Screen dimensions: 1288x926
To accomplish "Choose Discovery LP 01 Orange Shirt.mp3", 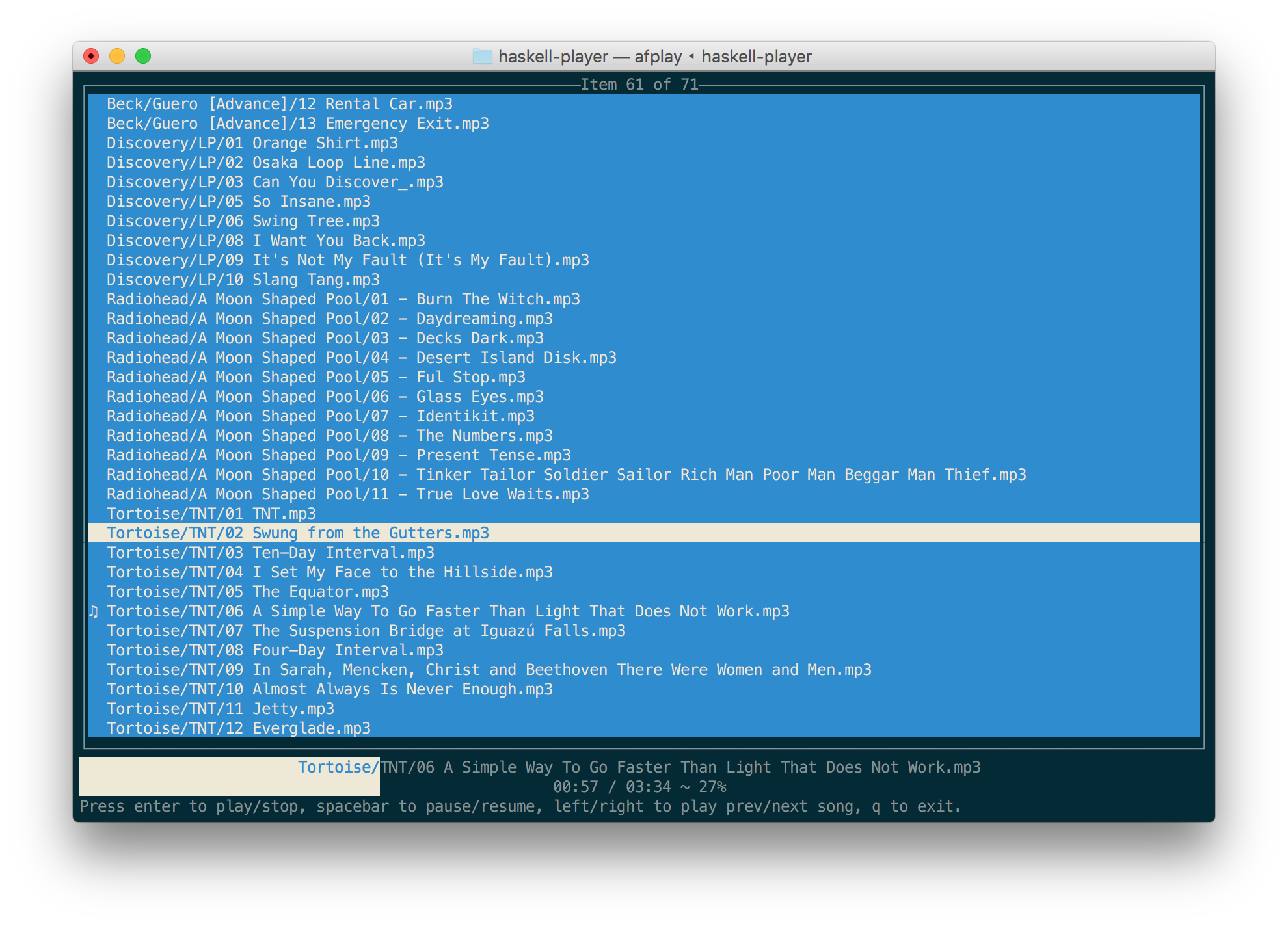I will (x=252, y=143).
